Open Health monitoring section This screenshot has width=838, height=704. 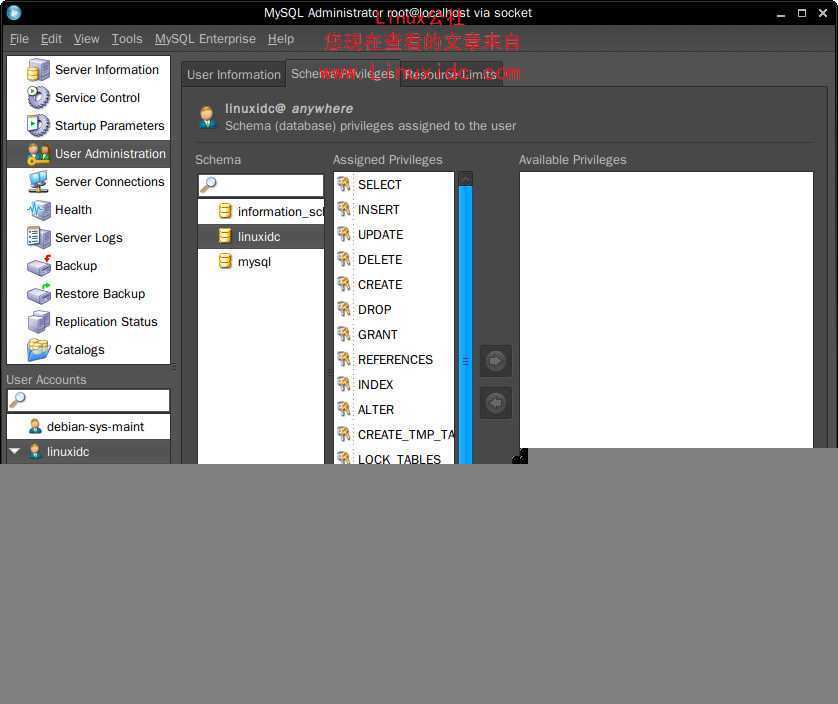(x=89, y=210)
